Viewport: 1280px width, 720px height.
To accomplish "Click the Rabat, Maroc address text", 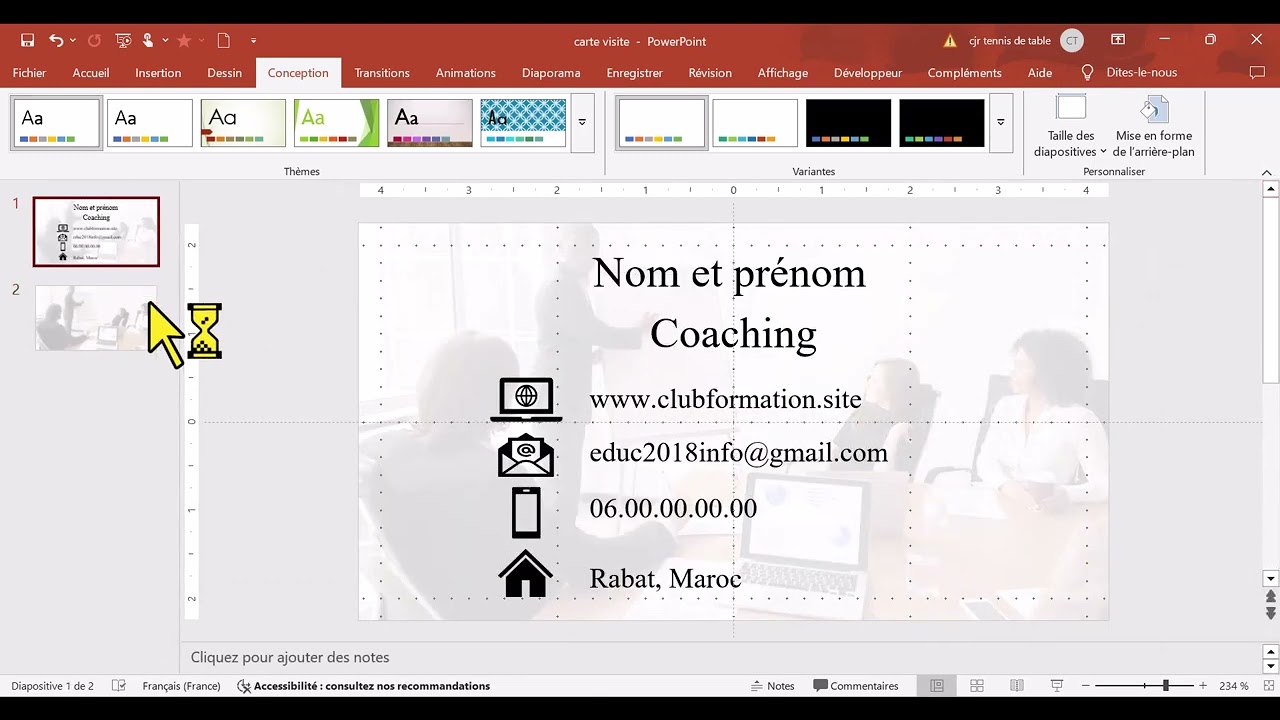I will tap(665, 578).
